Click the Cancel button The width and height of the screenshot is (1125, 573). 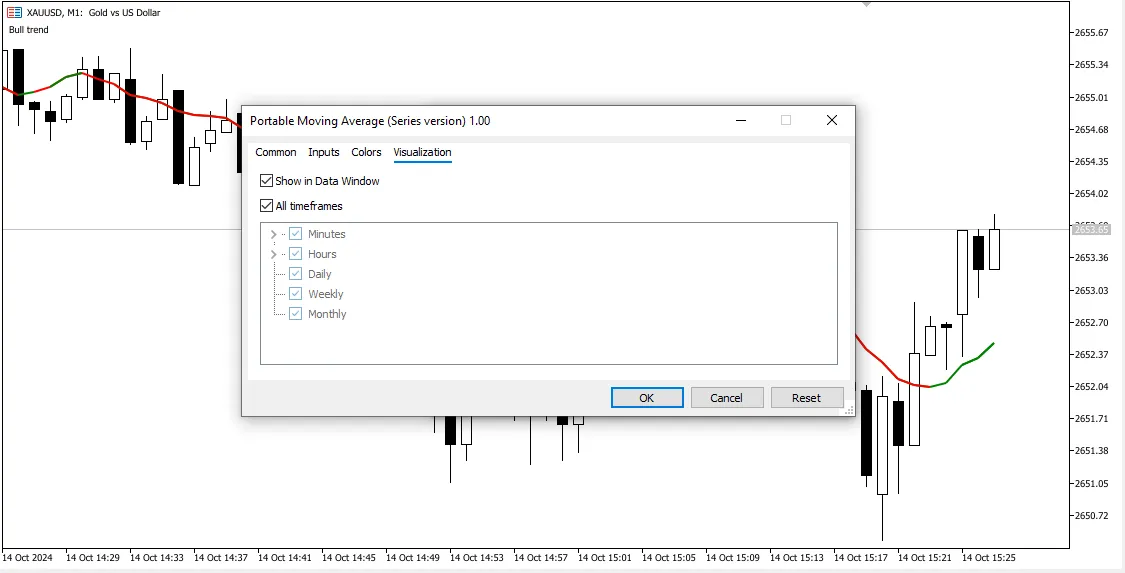(727, 398)
